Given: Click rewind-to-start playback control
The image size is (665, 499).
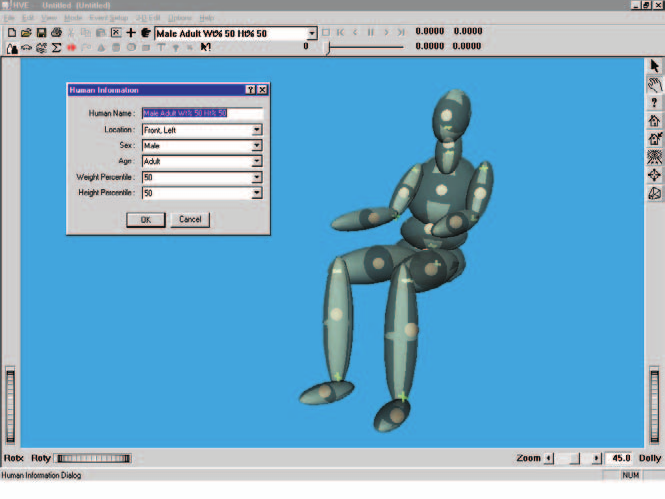Looking at the screenshot, I should click(x=340, y=32).
